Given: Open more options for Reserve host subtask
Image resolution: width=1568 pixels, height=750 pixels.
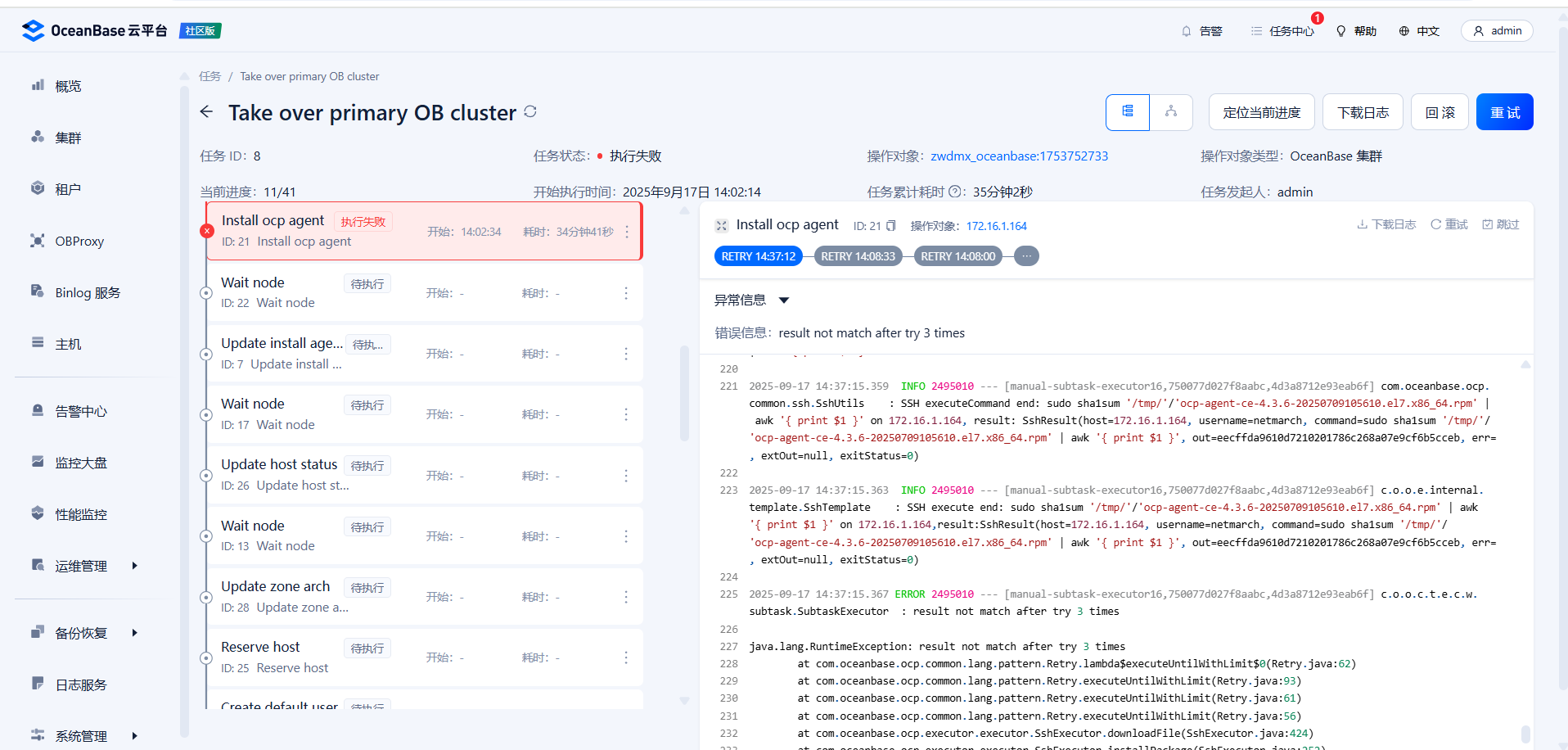Looking at the screenshot, I should (626, 657).
